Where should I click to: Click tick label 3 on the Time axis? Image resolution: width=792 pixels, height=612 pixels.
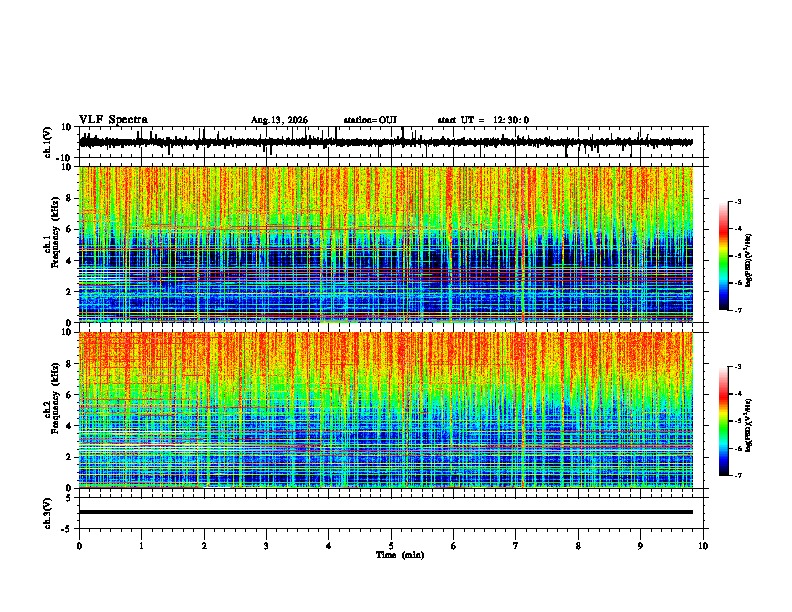(266, 546)
